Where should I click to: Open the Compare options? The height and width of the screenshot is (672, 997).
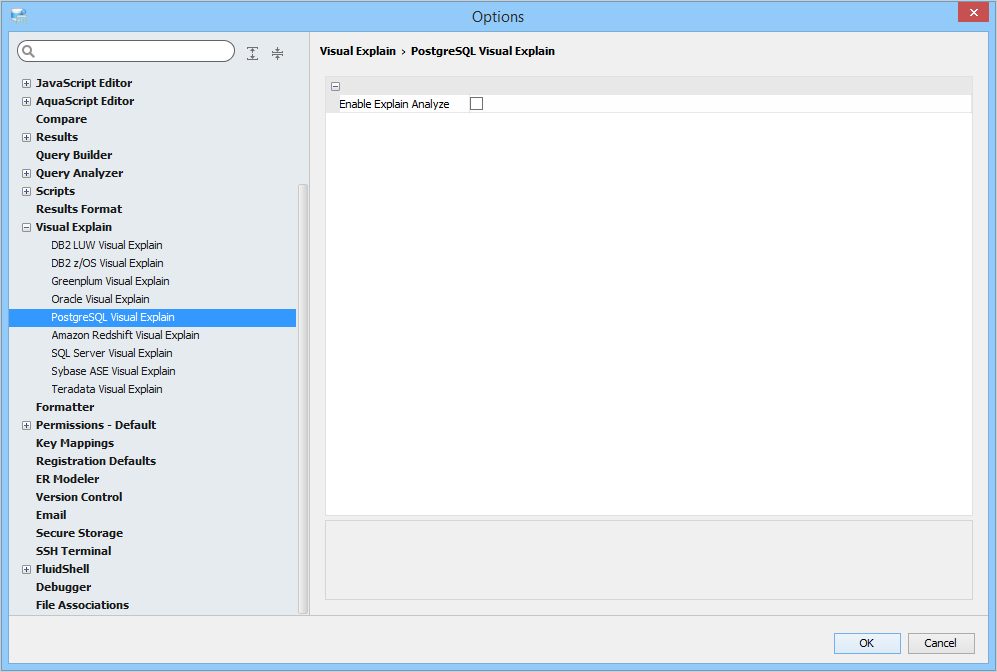tap(61, 120)
